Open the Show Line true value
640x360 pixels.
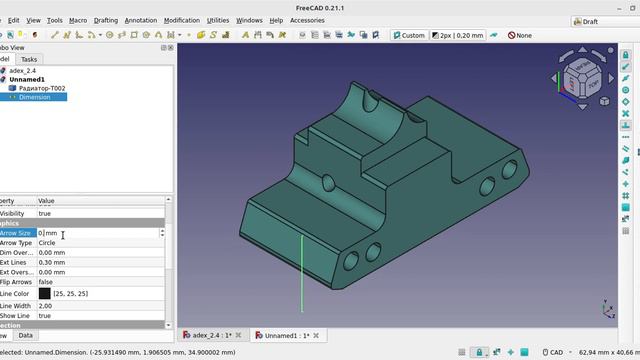101,316
